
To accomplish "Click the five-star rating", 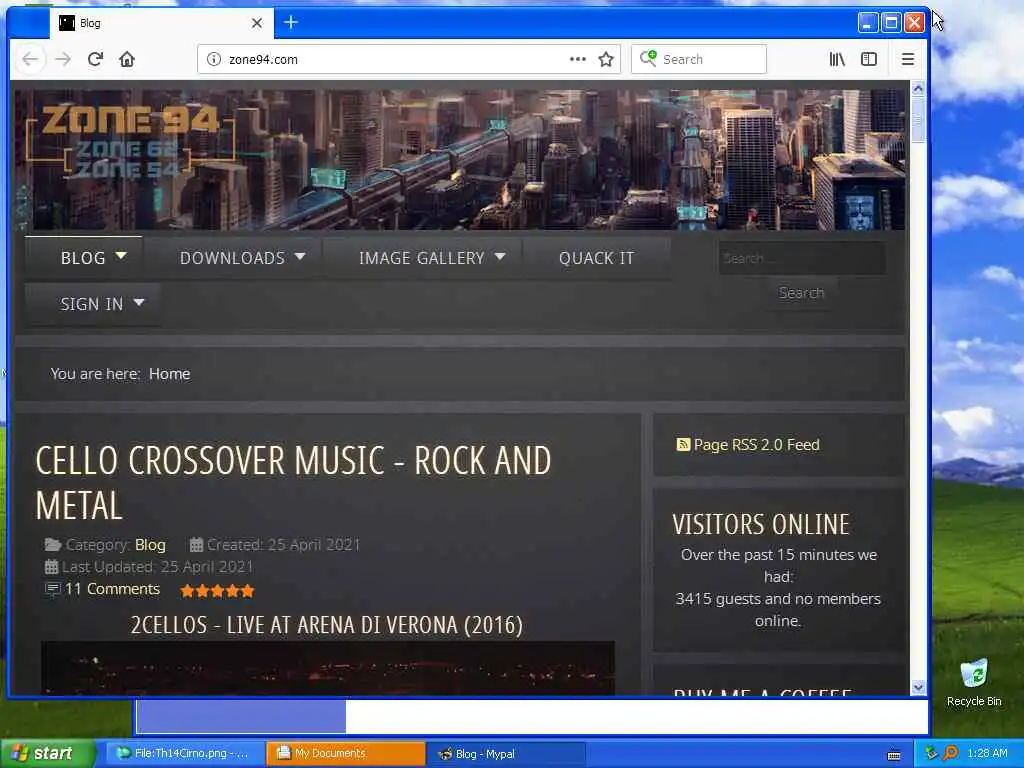I will coord(217,591).
